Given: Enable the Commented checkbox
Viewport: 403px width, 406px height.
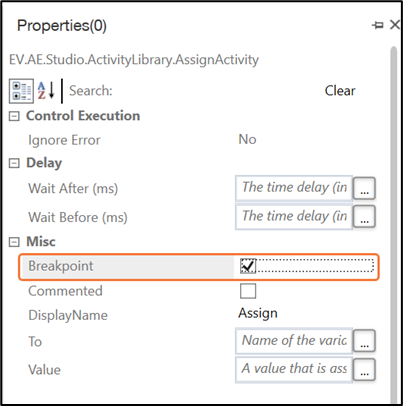Looking at the screenshot, I should point(248,291).
